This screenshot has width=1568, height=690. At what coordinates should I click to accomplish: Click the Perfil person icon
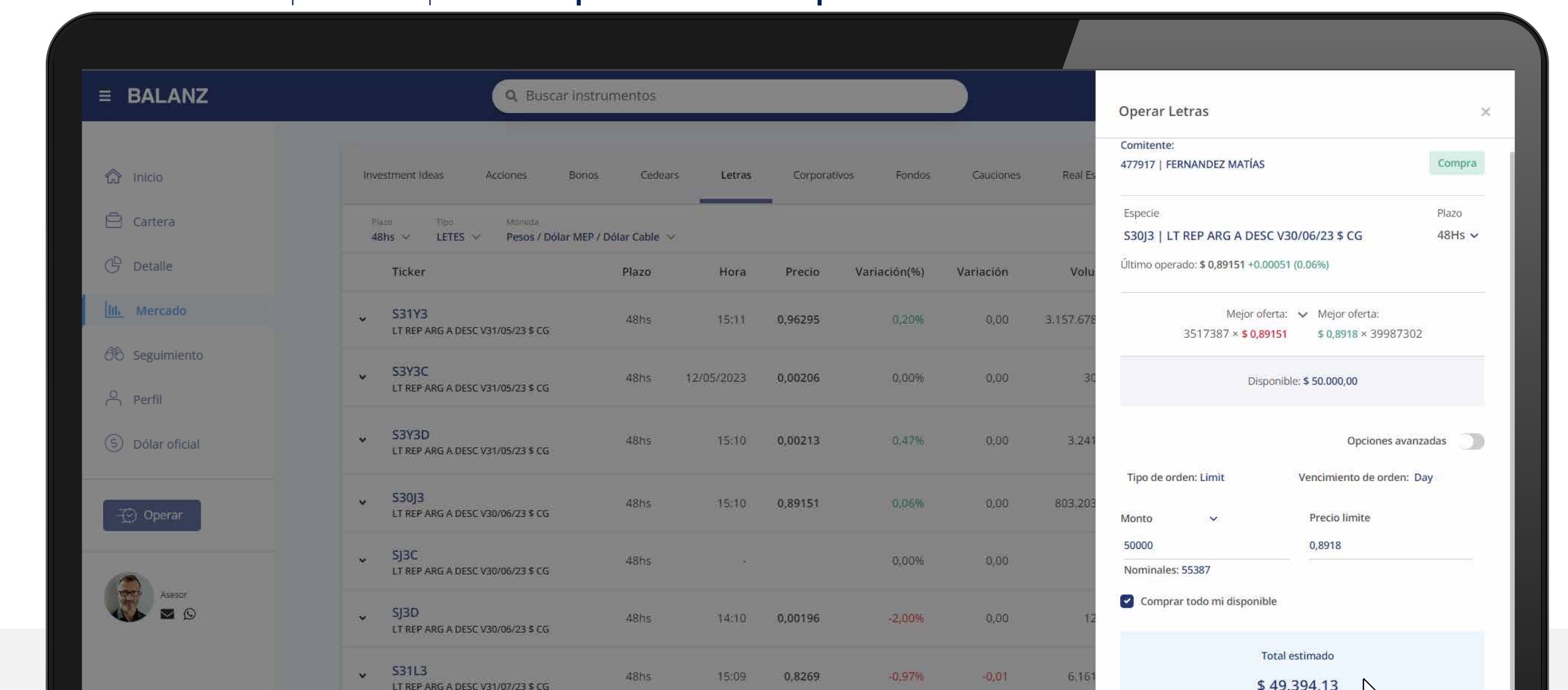pos(114,399)
